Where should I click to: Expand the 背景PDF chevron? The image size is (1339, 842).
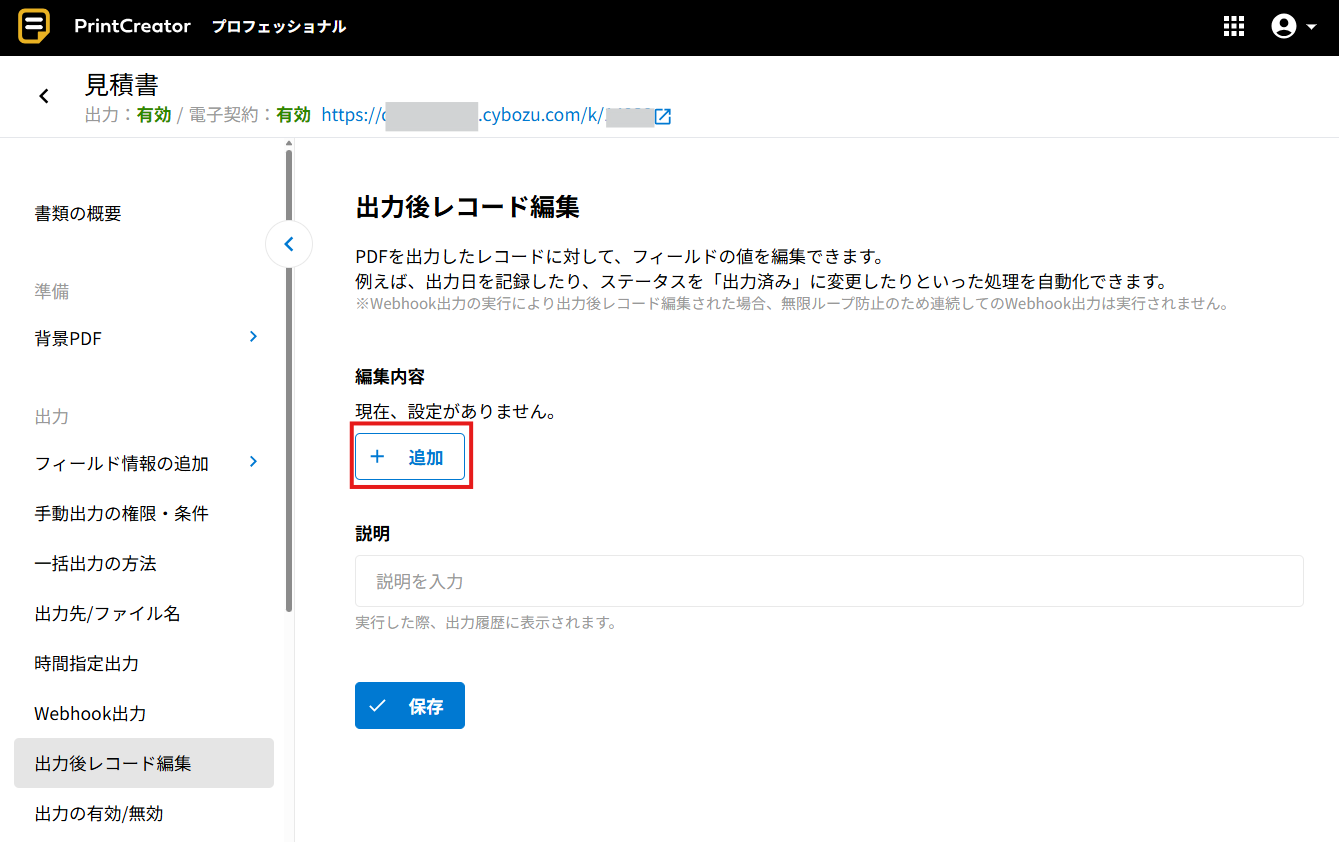(253, 337)
